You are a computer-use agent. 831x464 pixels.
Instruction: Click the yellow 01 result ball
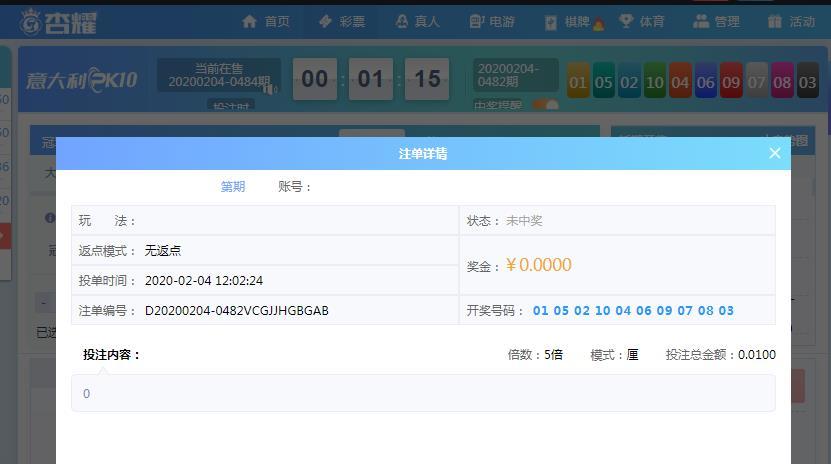tap(578, 81)
